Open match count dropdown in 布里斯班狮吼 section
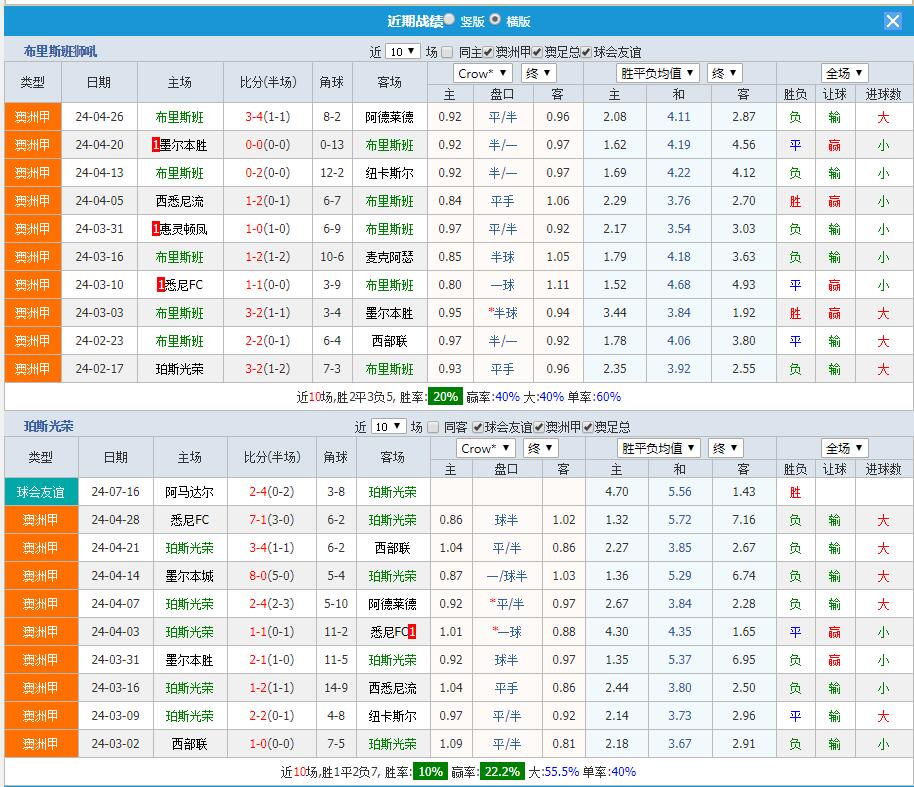Viewport: 914px width, 787px height. [x=402, y=52]
